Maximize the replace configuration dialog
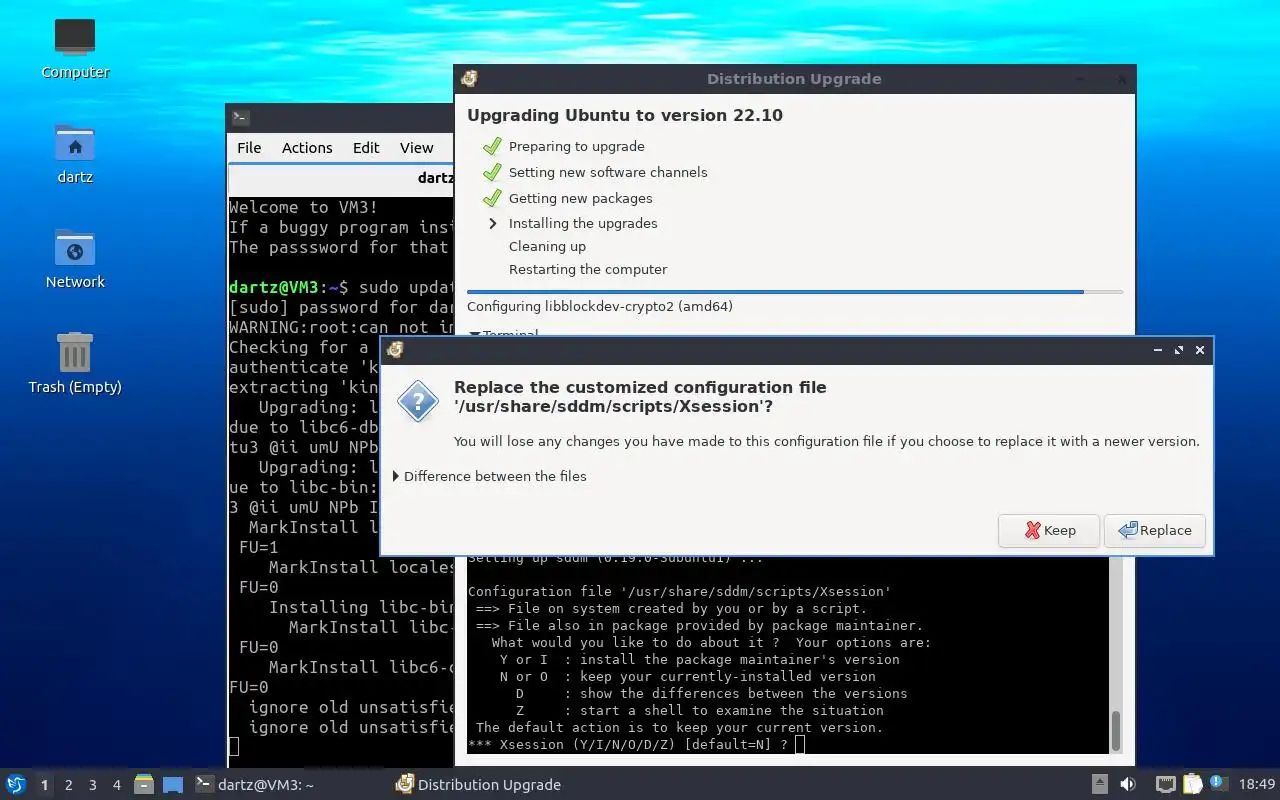Viewport: 1280px width, 800px height. [1179, 350]
